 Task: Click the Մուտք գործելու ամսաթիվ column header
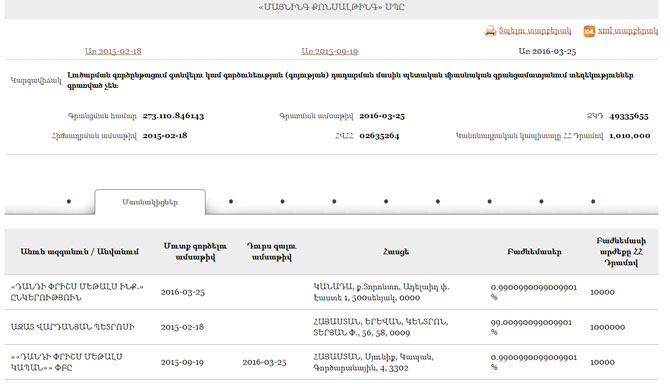(195, 252)
